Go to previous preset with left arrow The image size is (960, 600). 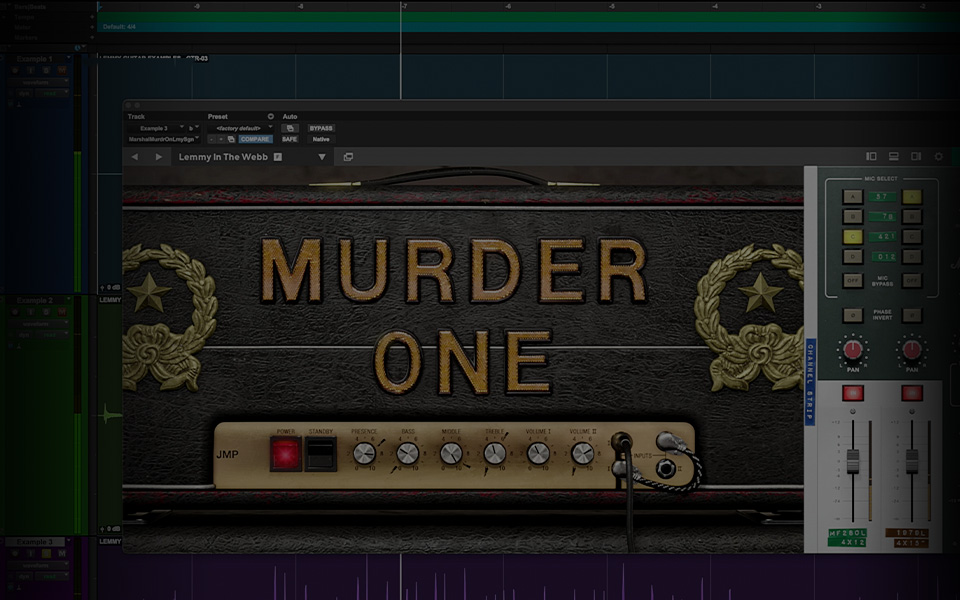click(x=135, y=157)
